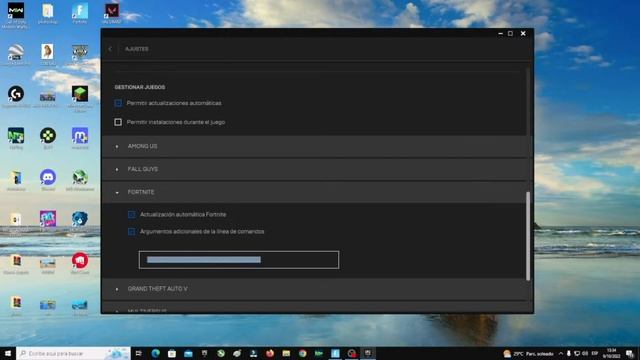Image resolution: width=640 pixels, height=360 pixels.
Task: Select the Minecraft grass block desktop icon
Action: tap(80, 94)
